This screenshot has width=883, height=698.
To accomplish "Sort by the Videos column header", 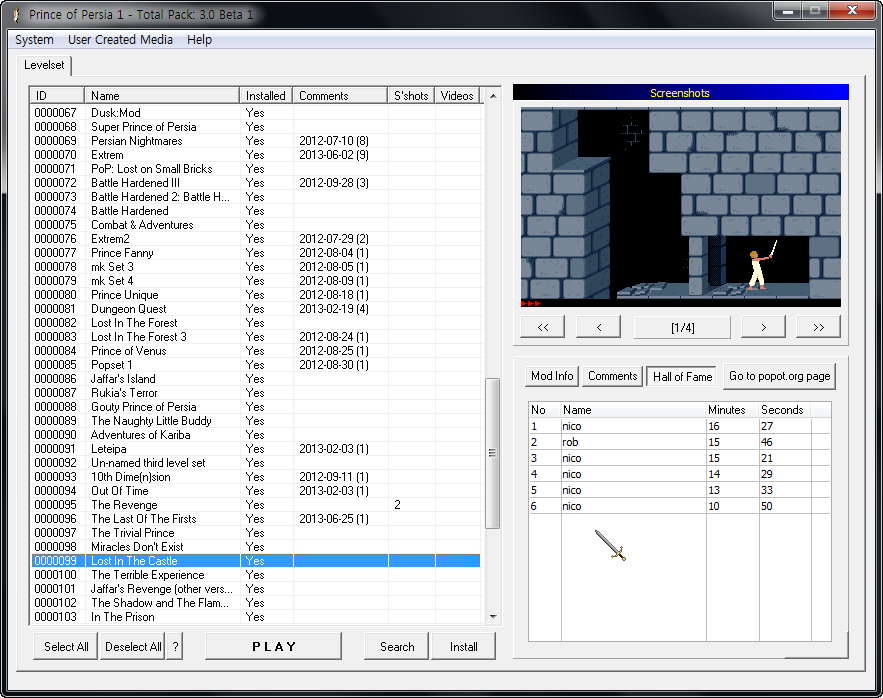I will [457, 96].
